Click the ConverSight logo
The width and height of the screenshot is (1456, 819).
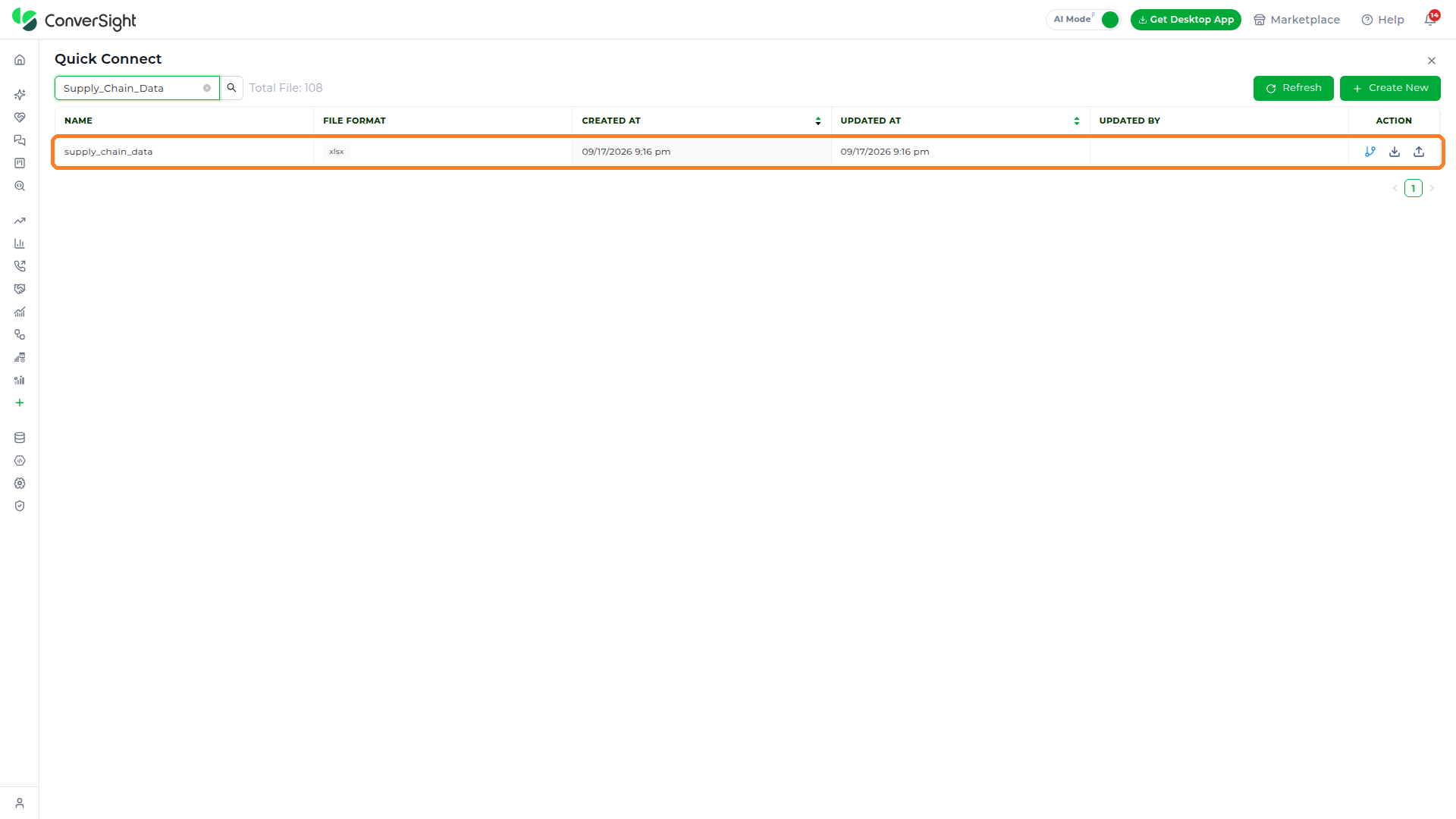point(74,20)
